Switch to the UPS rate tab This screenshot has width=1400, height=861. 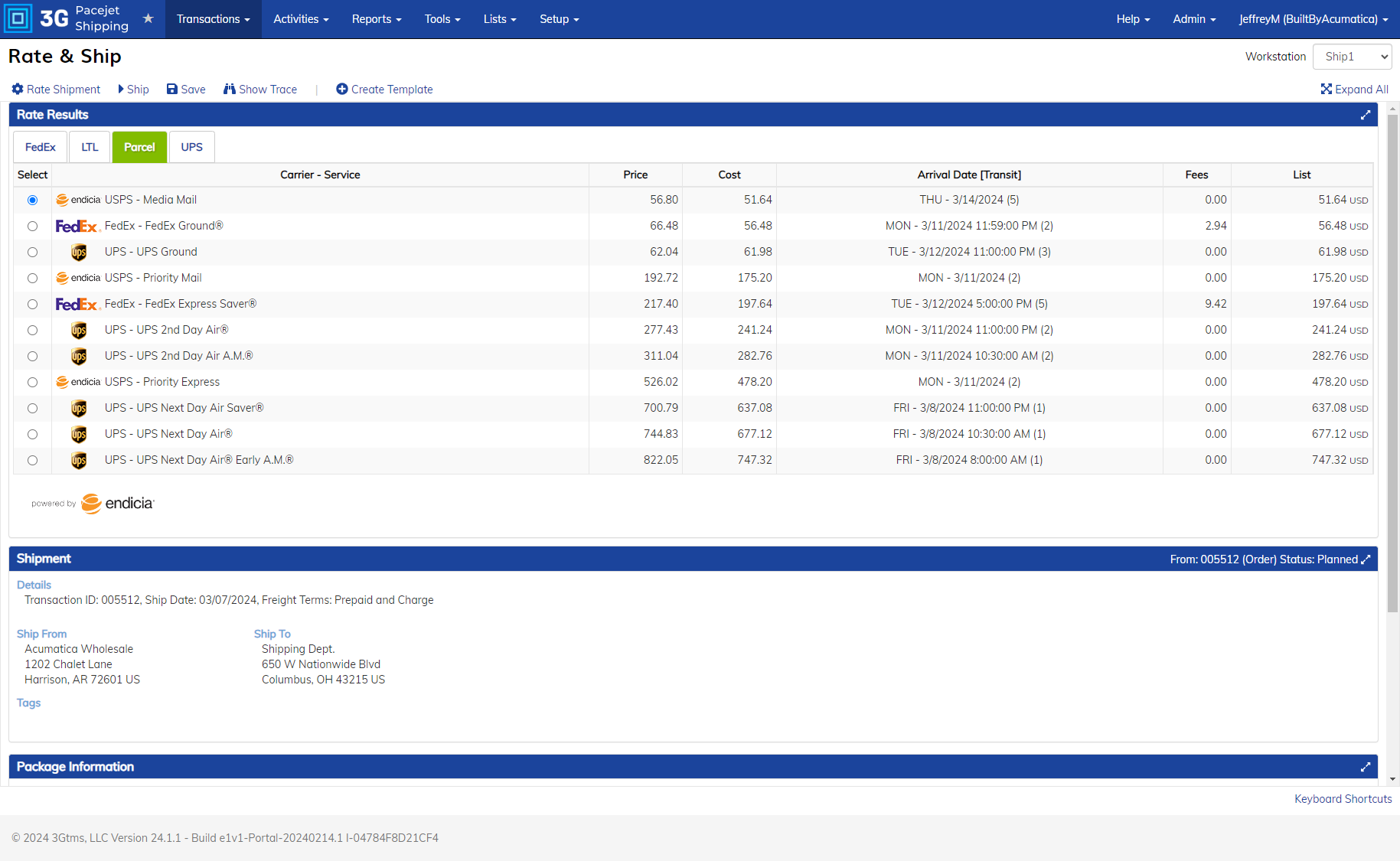pos(192,147)
